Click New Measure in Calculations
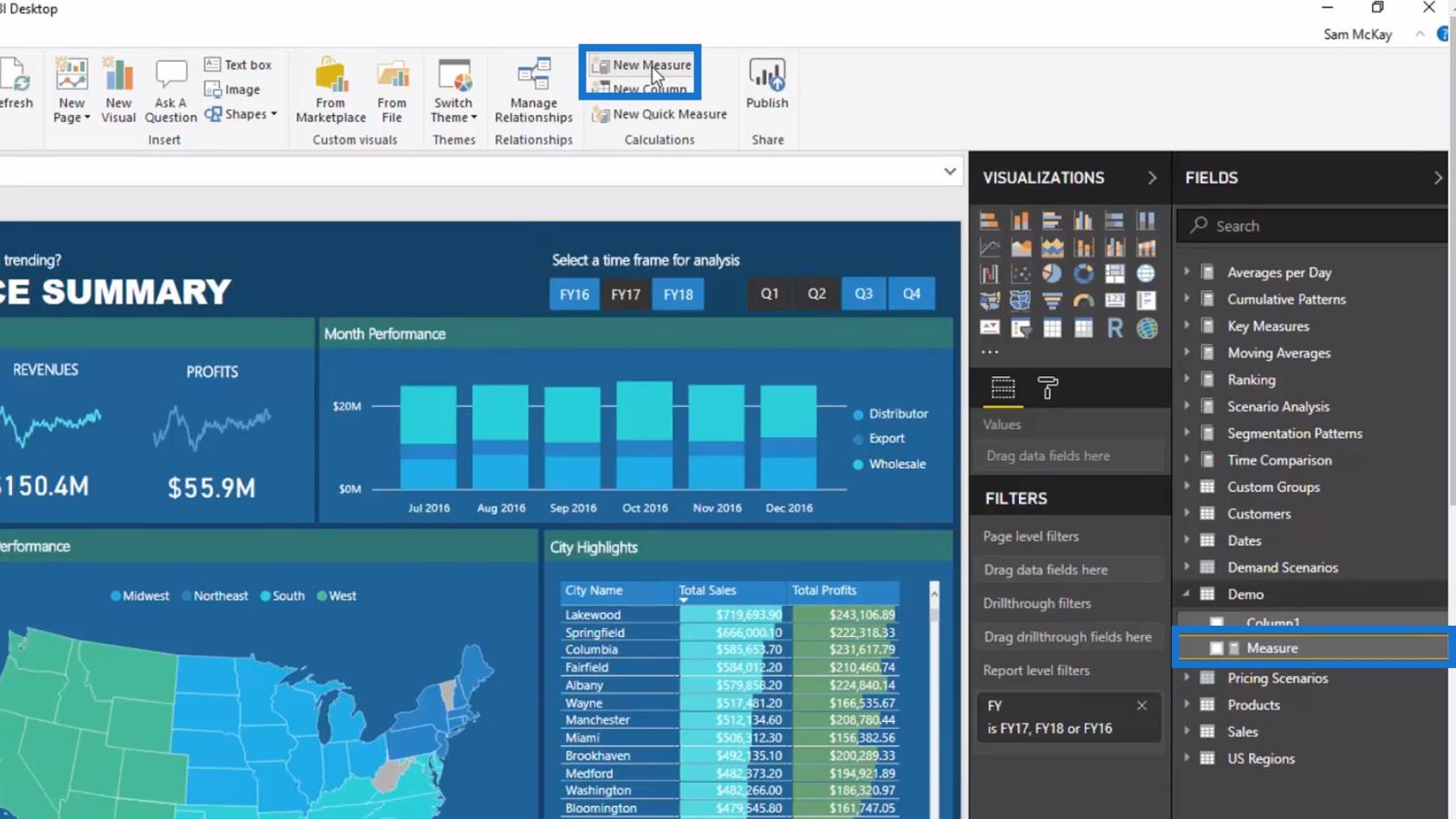Screen dimensions: 1456x819 [x=643, y=65]
